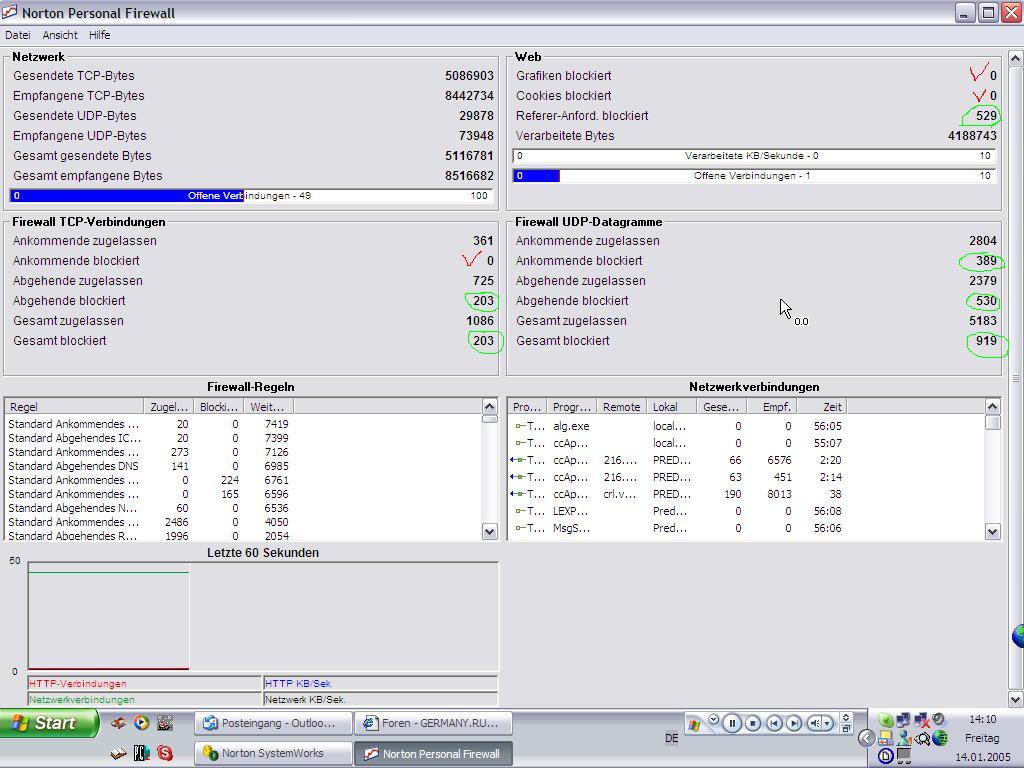Click the Verarbeitete KB/Sekunde - 0 bar
1024x768 pixels.
pos(754,155)
